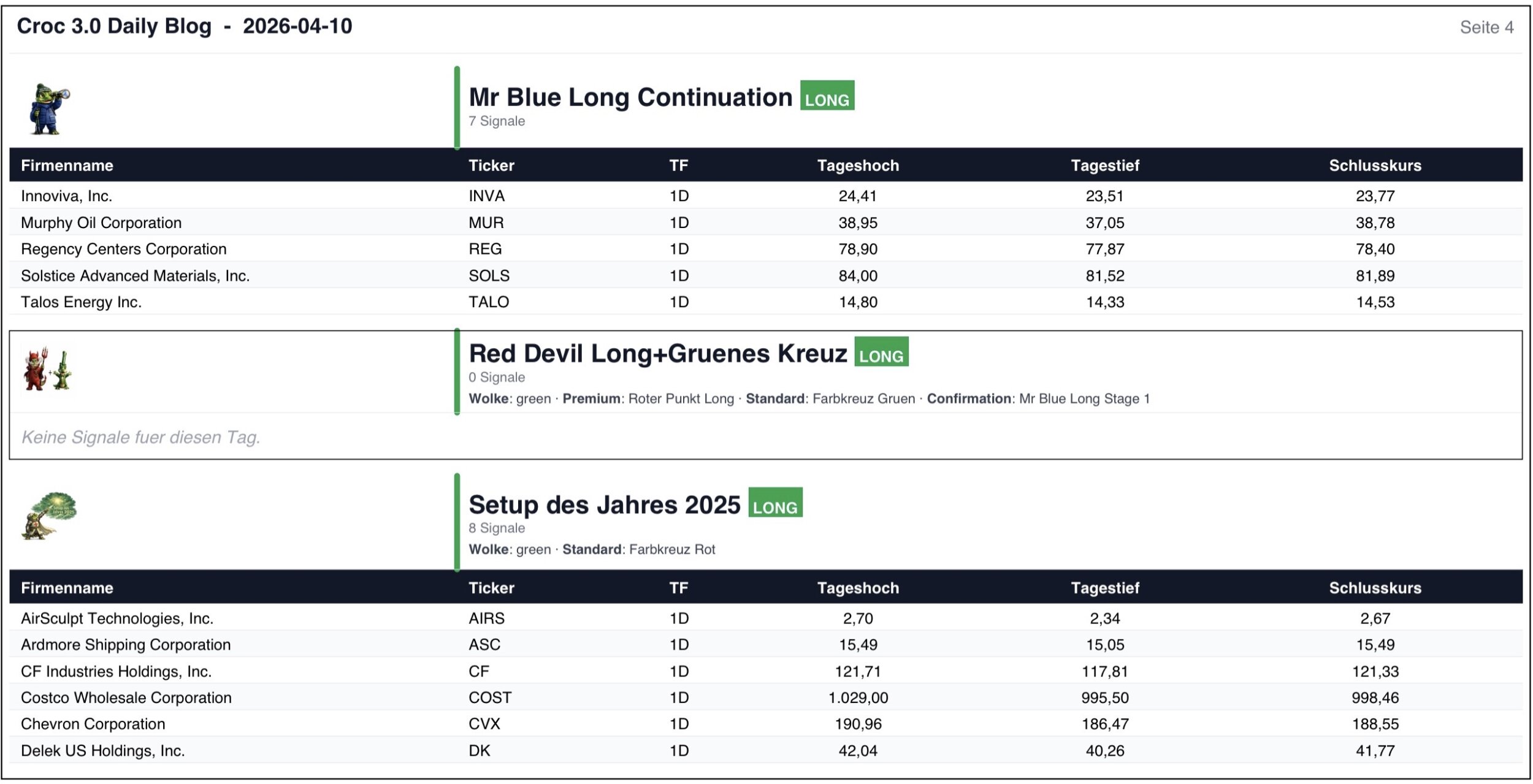Click the Red Devil and green croc icon
This screenshot has height=784, width=1533.
point(48,370)
